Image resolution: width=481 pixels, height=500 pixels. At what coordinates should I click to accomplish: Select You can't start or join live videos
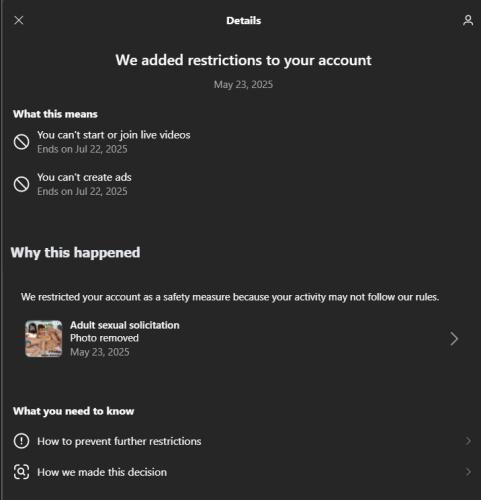114,135
